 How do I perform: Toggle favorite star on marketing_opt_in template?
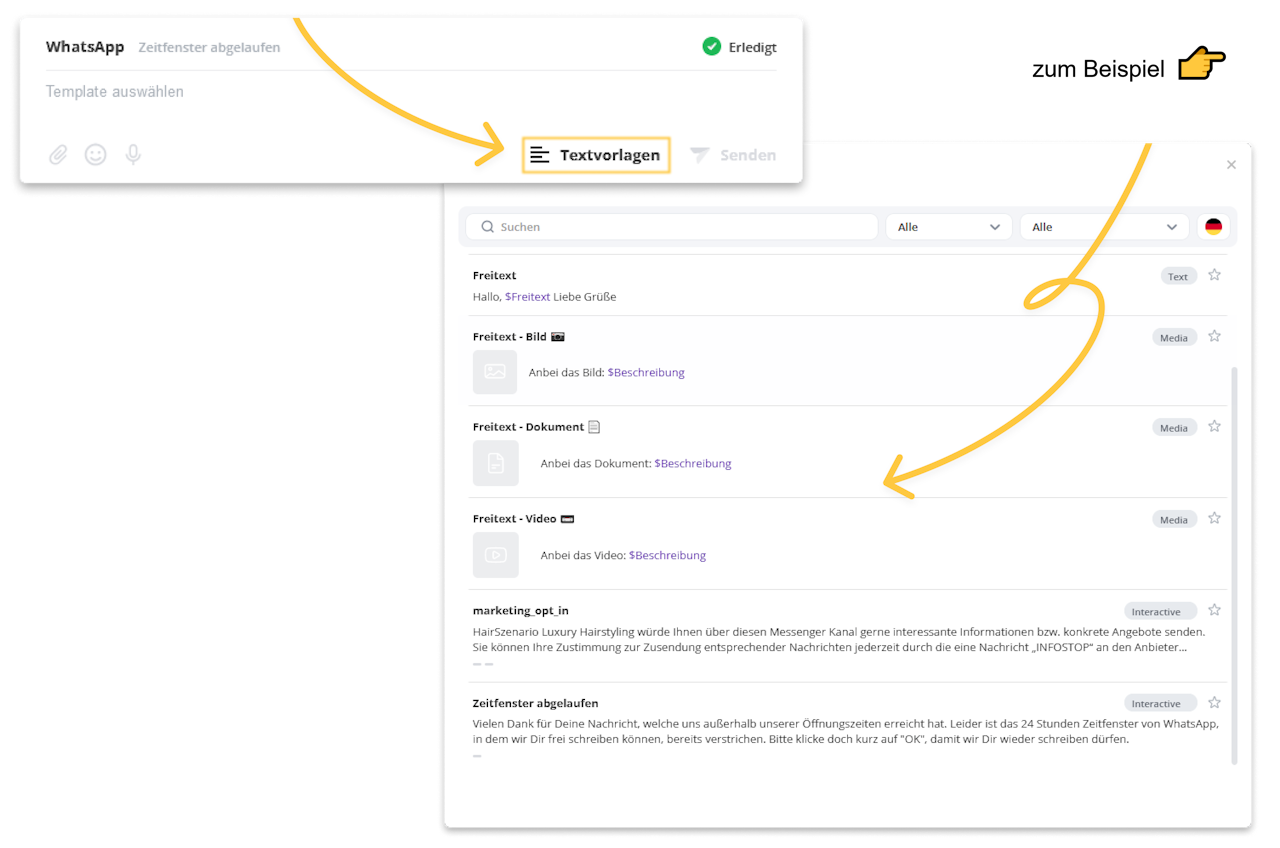[x=1215, y=610]
